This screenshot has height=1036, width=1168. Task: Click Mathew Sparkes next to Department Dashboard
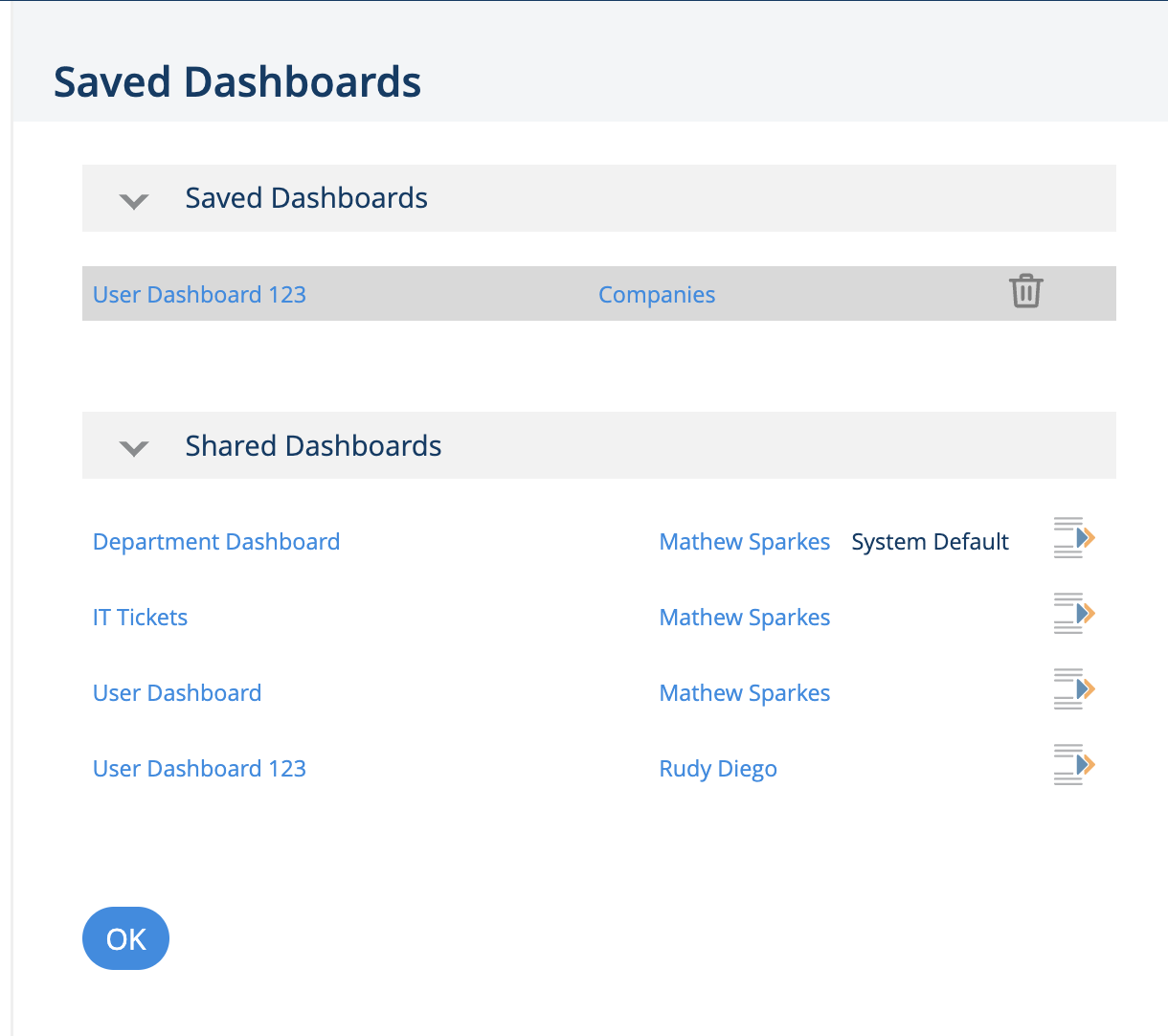pyautogui.click(x=745, y=542)
